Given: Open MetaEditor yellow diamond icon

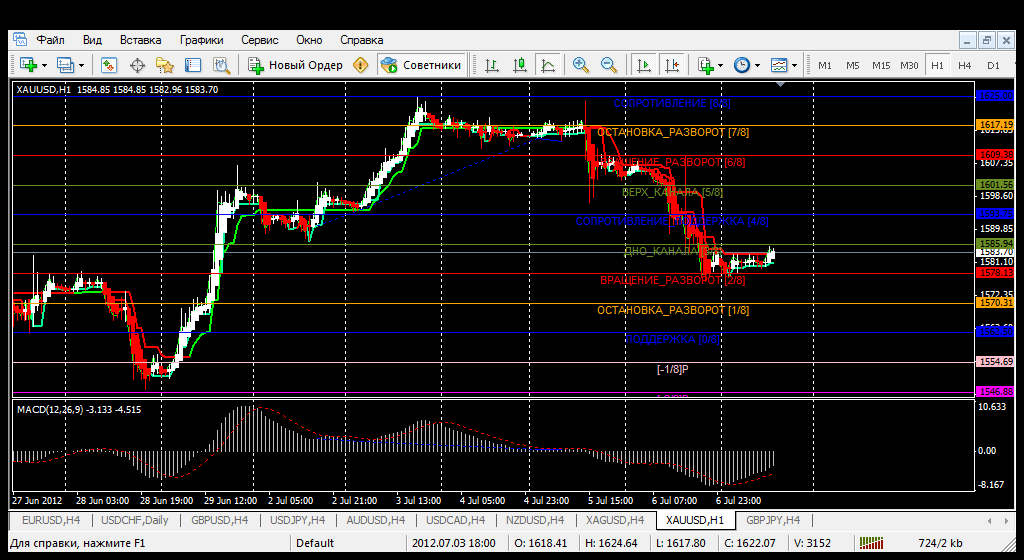Looking at the screenshot, I should (360, 65).
